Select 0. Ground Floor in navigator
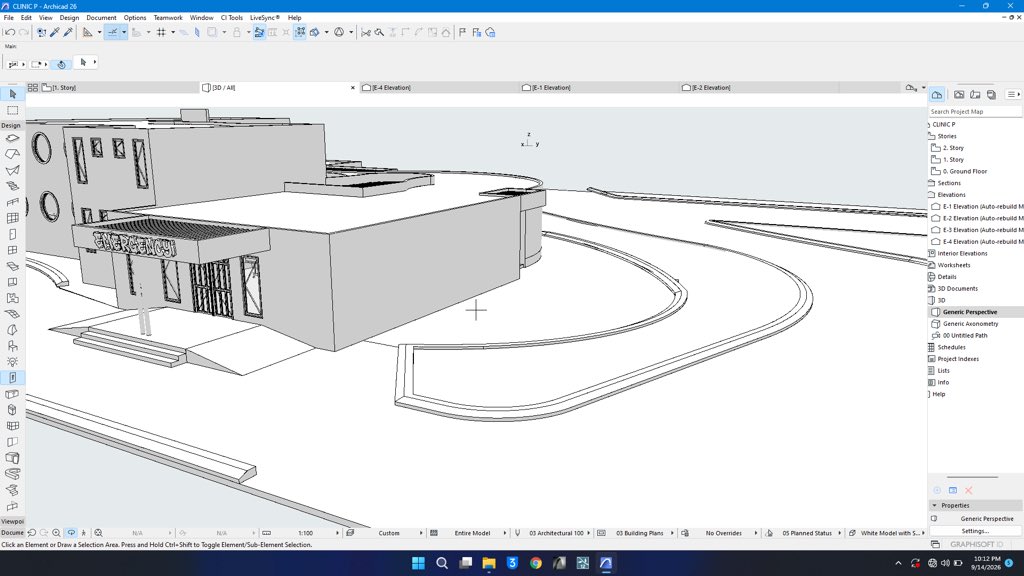Viewport: 1024px width, 576px height. (965, 171)
